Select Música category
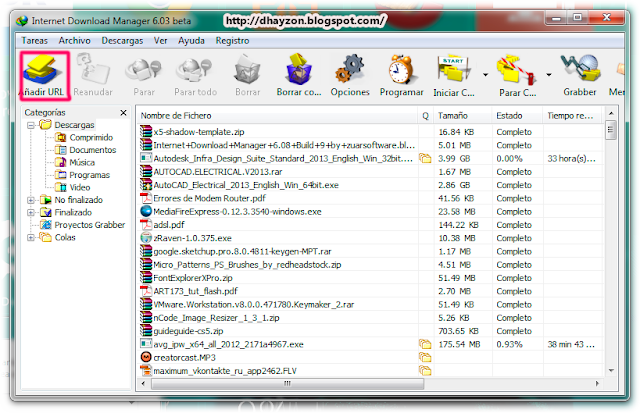Image resolution: width=640 pixels, height=413 pixels. pyautogui.click(x=82, y=162)
